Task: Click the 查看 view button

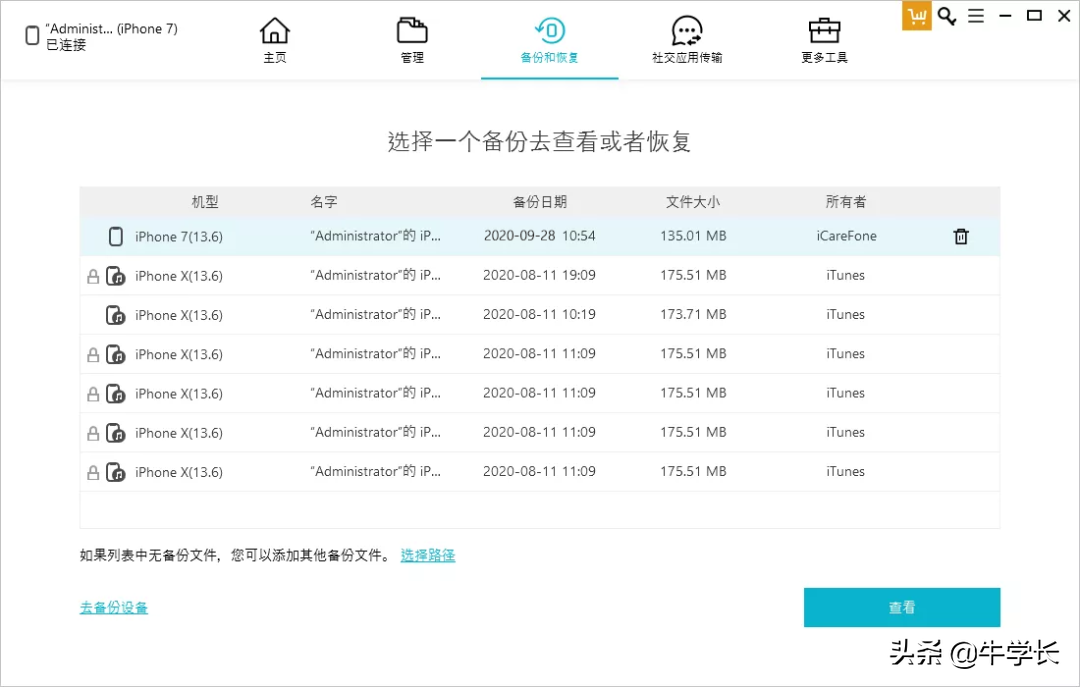Action: [x=901, y=607]
